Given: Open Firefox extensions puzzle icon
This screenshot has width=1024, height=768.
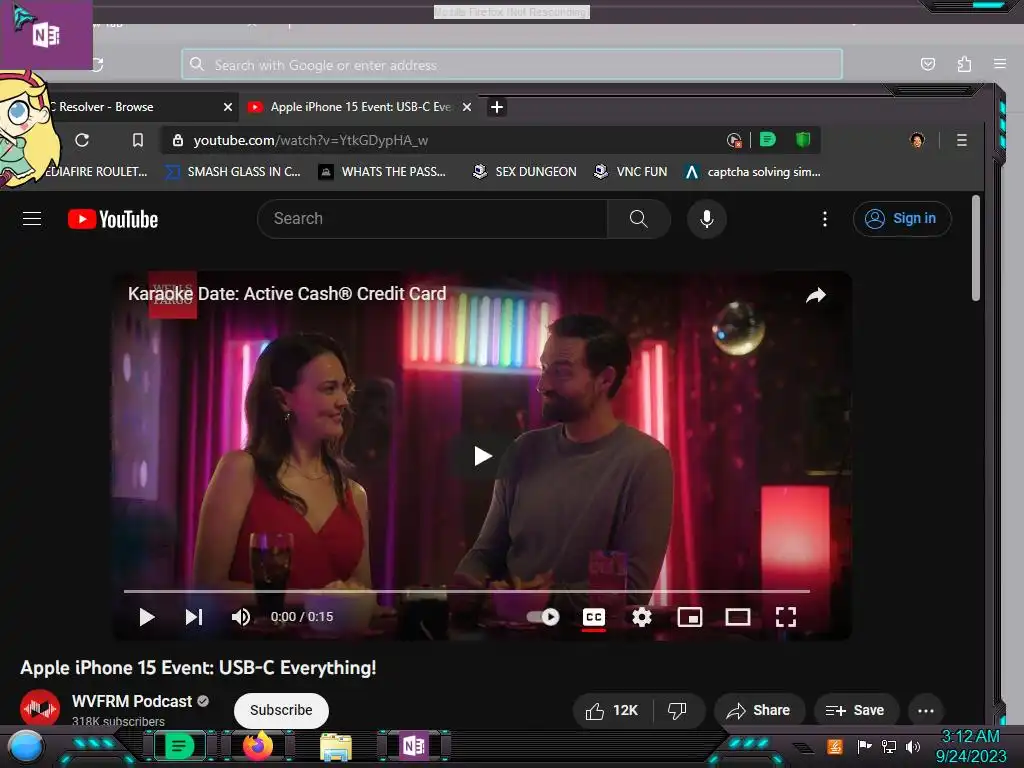Looking at the screenshot, I should coord(965,64).
